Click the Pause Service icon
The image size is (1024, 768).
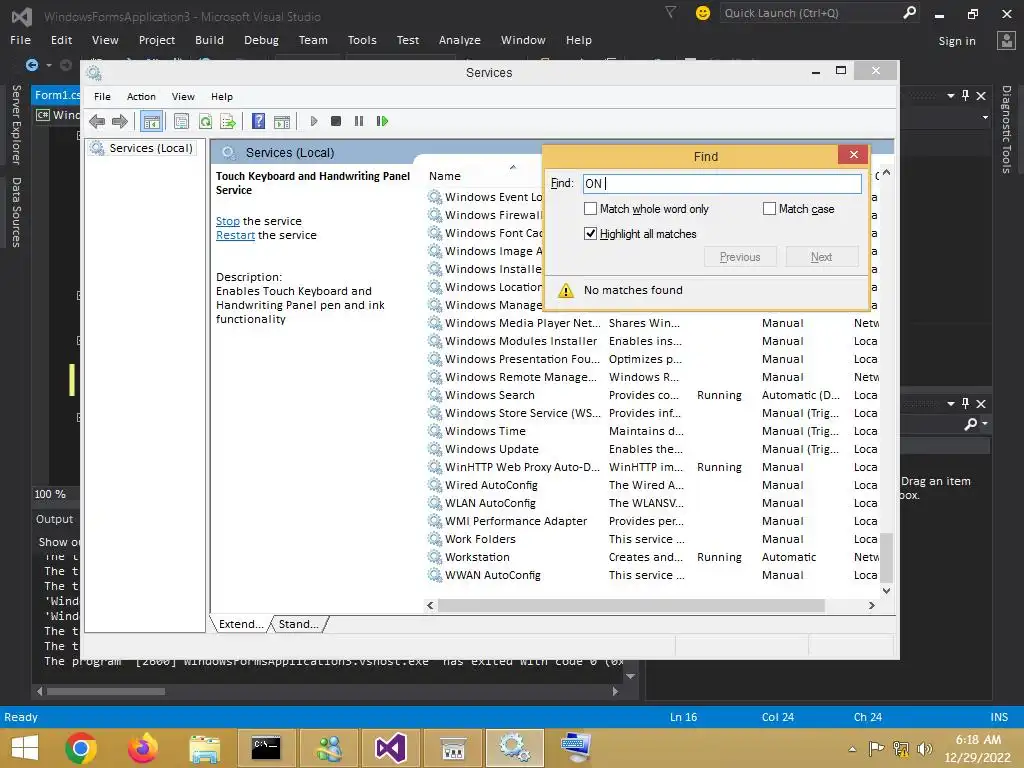coord(359,121)
